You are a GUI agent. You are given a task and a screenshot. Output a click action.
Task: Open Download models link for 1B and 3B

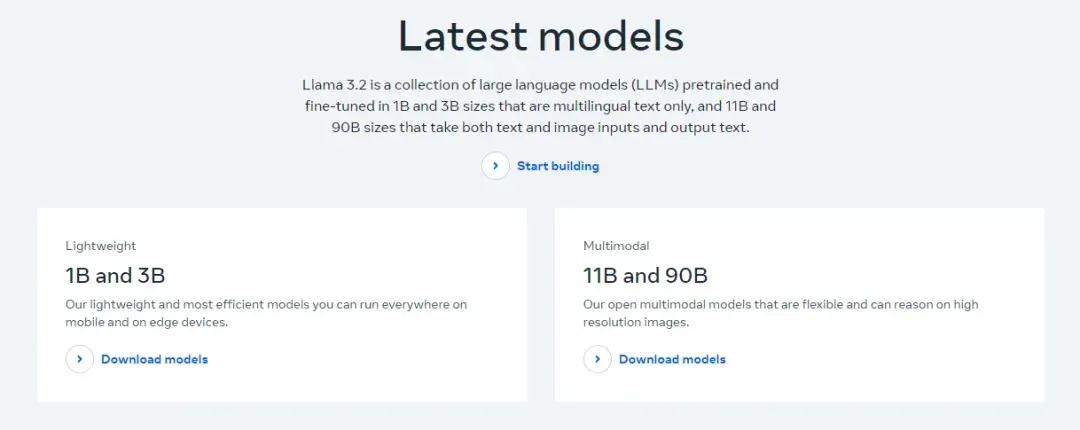point(154,359)
